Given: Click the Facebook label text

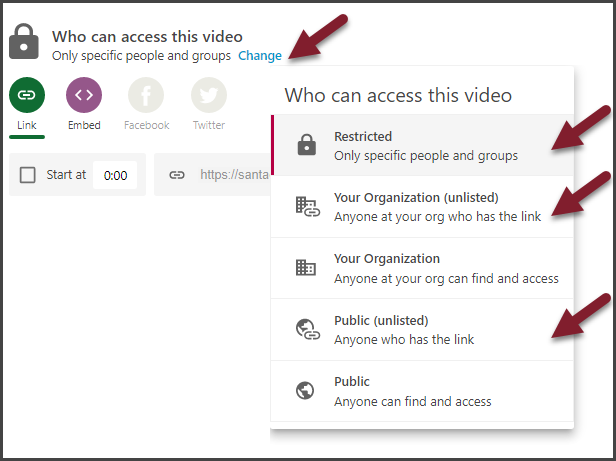Looking at the screenshot, I should tap(147, 125).
